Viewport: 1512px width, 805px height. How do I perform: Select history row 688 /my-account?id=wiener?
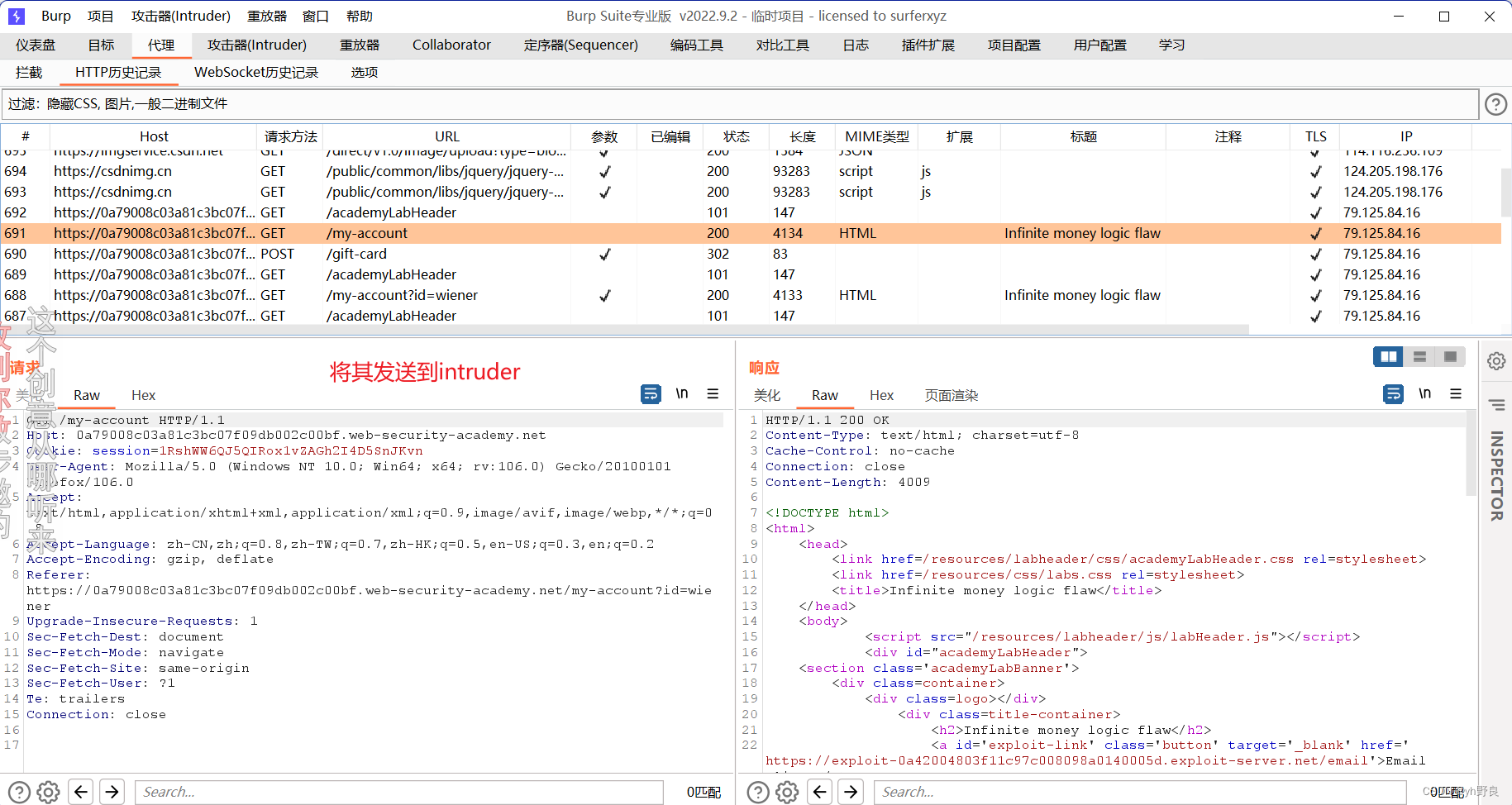click(751, 295)
